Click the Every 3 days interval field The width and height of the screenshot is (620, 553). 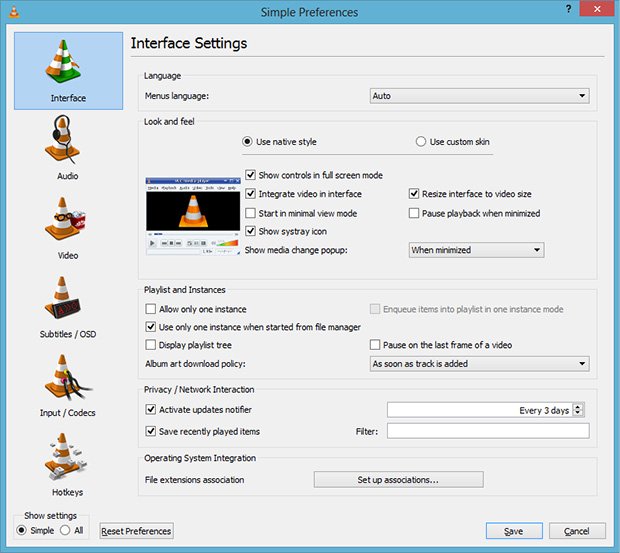point(480,410)
